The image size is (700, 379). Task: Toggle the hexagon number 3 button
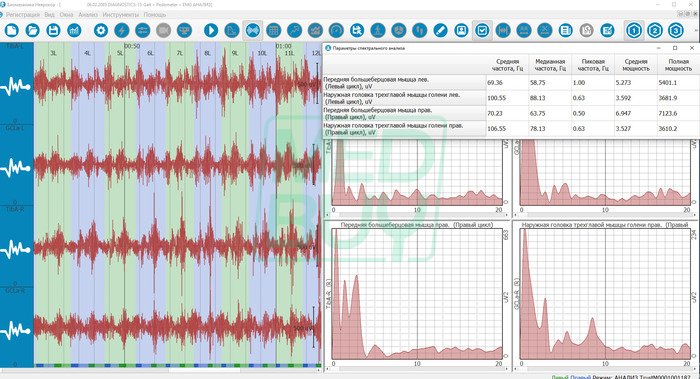click(x=675, y=30)
